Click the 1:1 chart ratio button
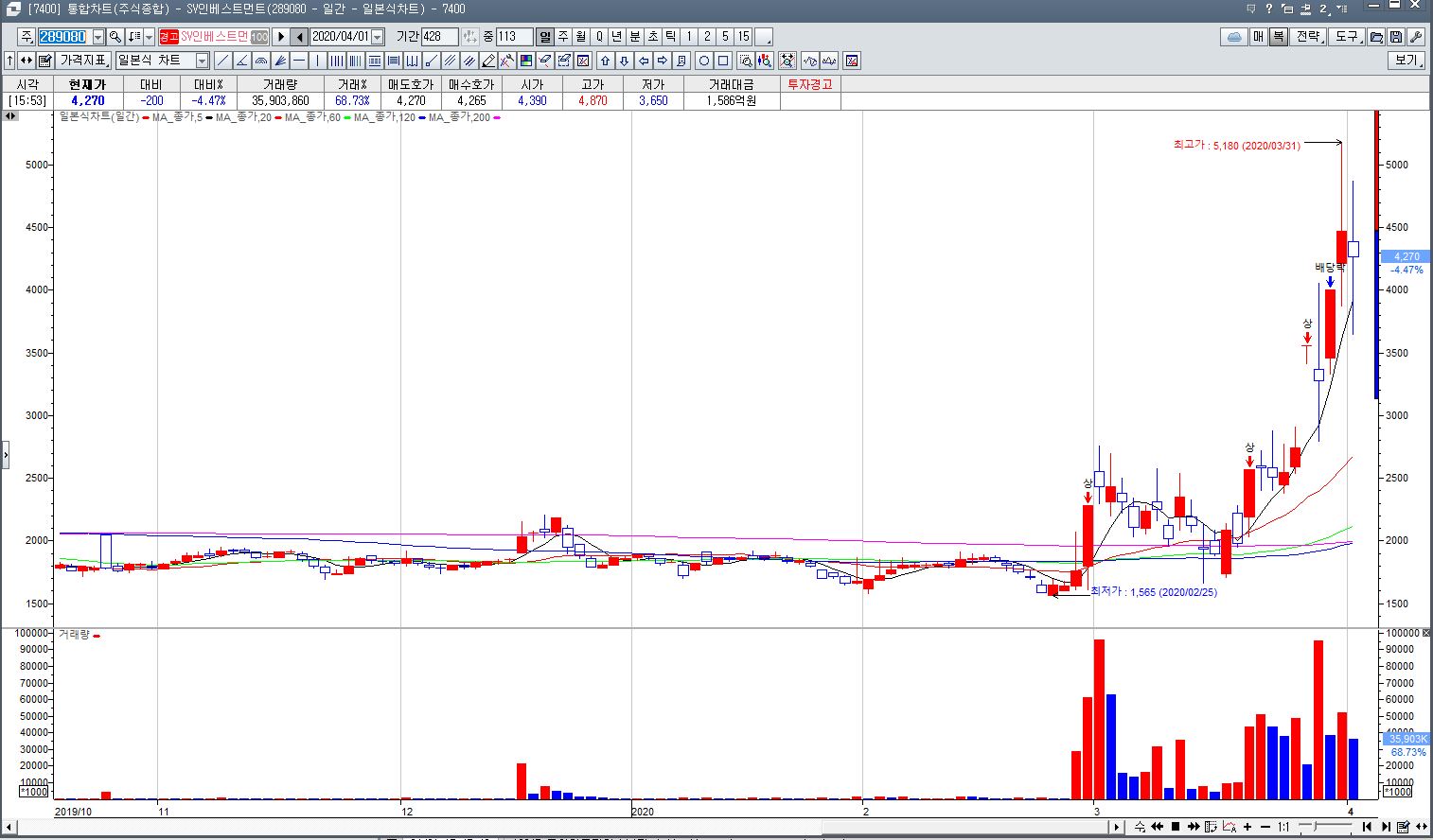 pos(1283,827)
